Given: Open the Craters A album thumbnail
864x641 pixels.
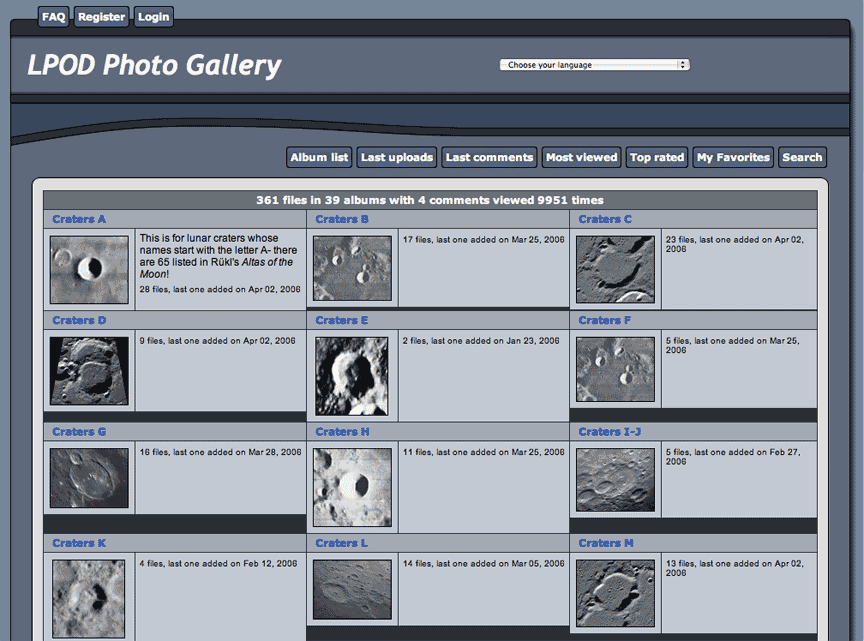Looking at the screenshot, I should point(89,270).
